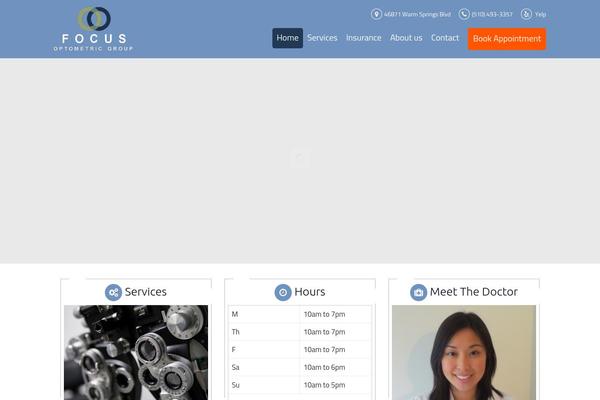Image resolution: width=600 pixels, height=400 pixels.
Task: Open the Contact menu item
Action: [445, 38]
